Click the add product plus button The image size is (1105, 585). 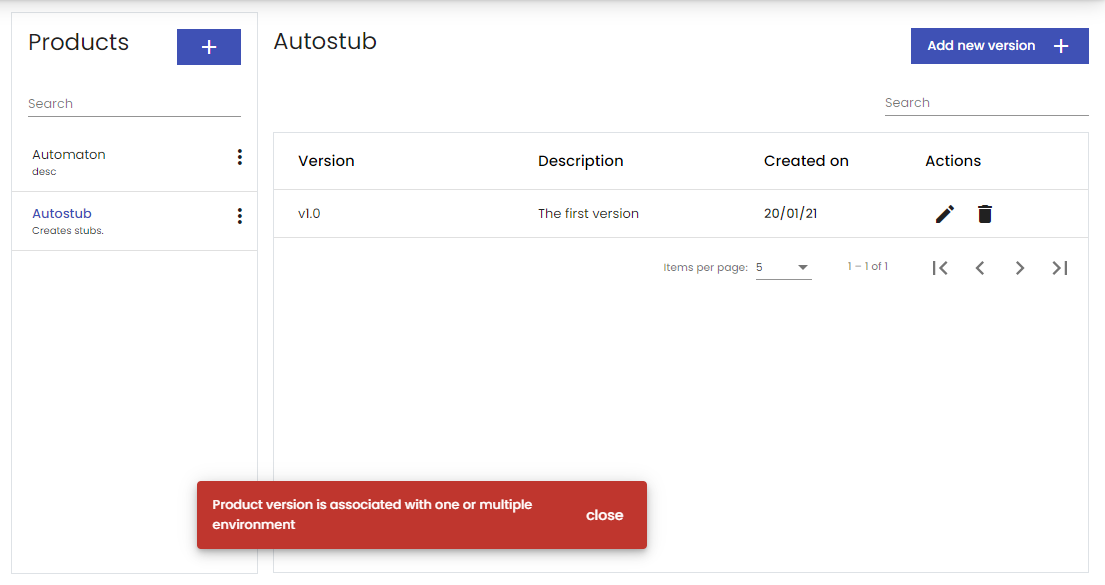[209, 47]
